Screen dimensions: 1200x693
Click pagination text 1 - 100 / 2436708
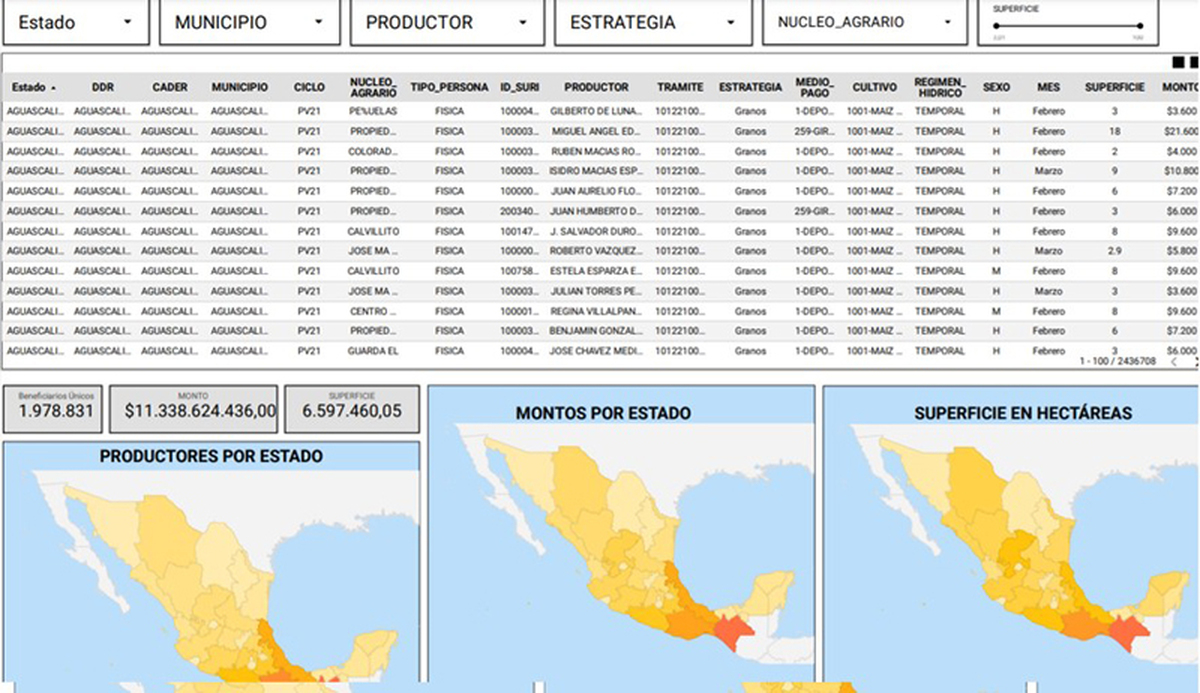coord(1118,361)
